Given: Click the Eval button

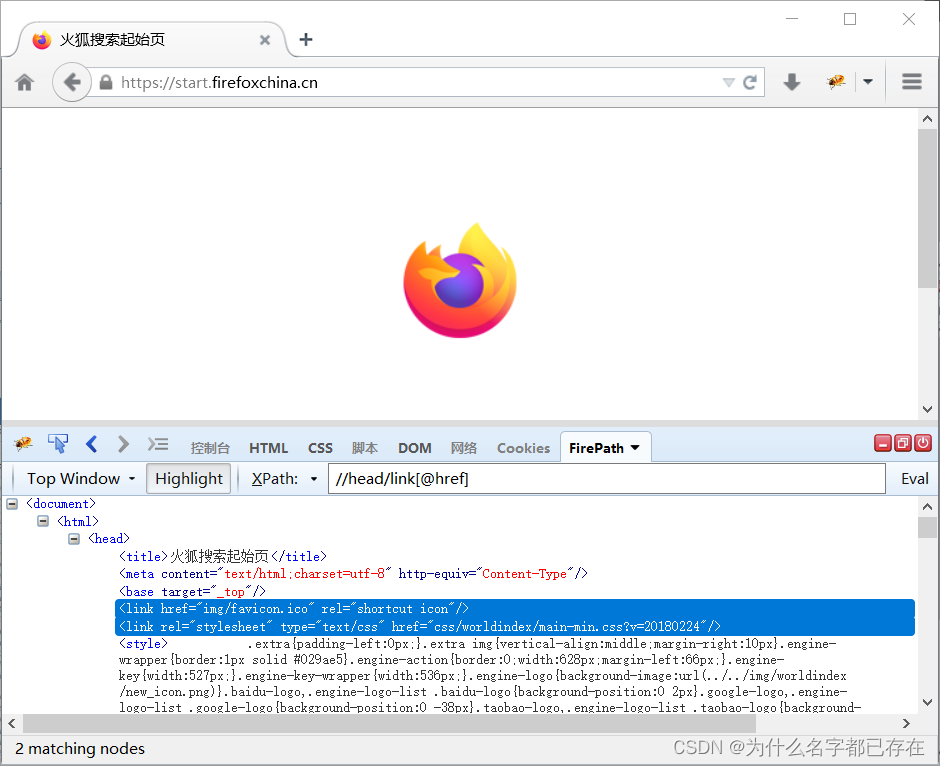Looking at the screenshot, I should click(x=914, y=478).
